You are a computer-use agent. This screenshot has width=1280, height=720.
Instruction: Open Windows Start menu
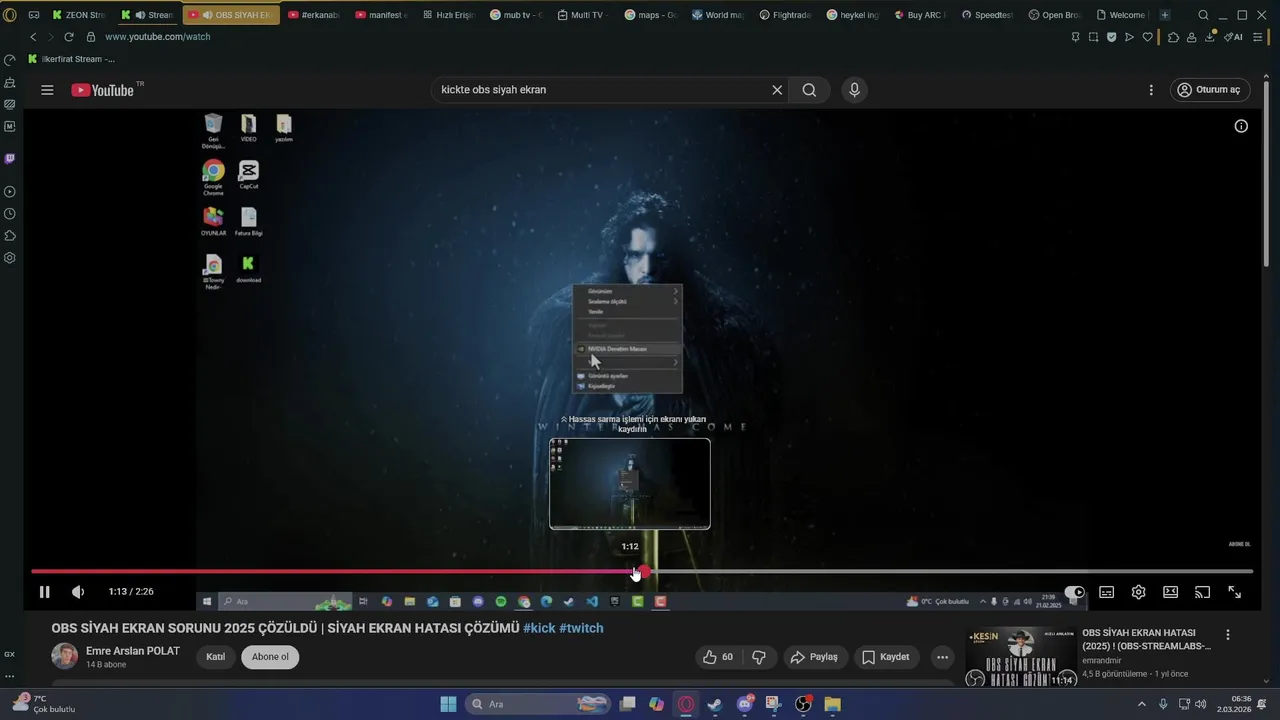(x=448, y=704)
